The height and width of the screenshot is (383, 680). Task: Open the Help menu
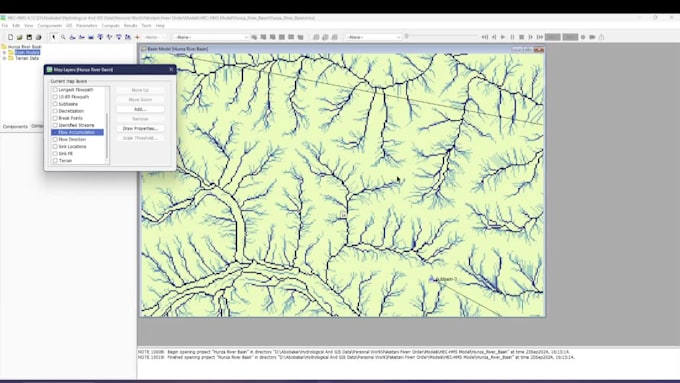pos(160,26)
